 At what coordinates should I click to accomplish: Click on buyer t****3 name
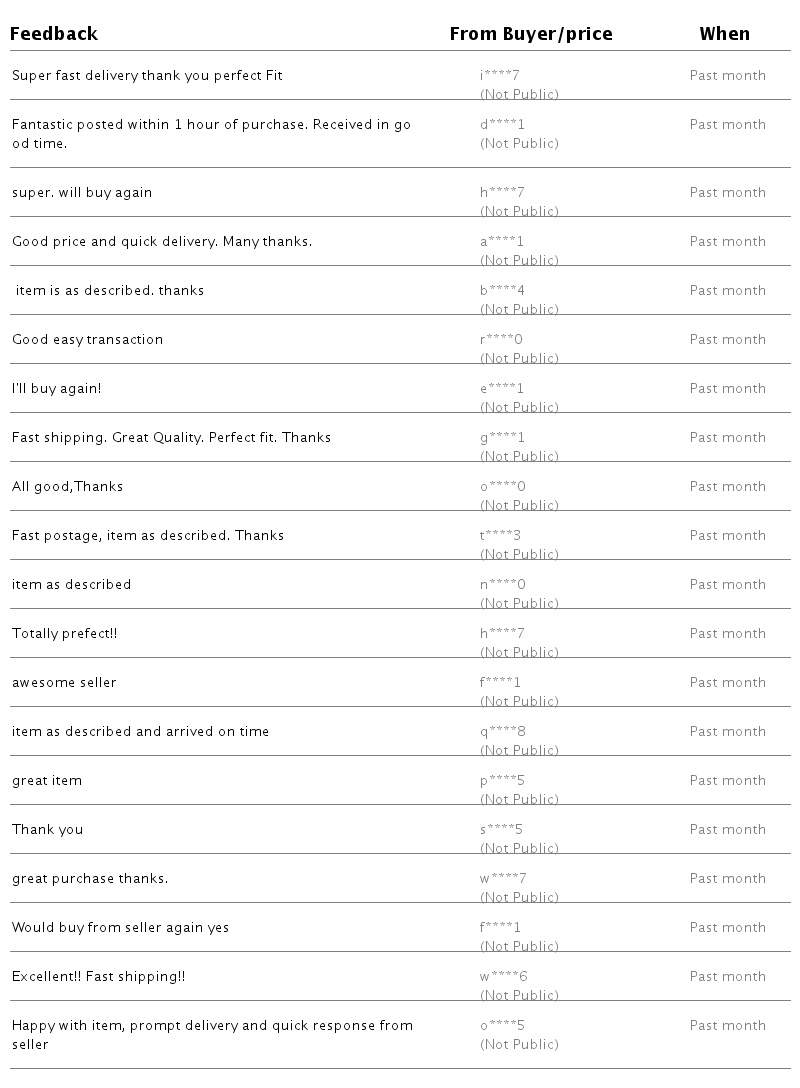500,536
